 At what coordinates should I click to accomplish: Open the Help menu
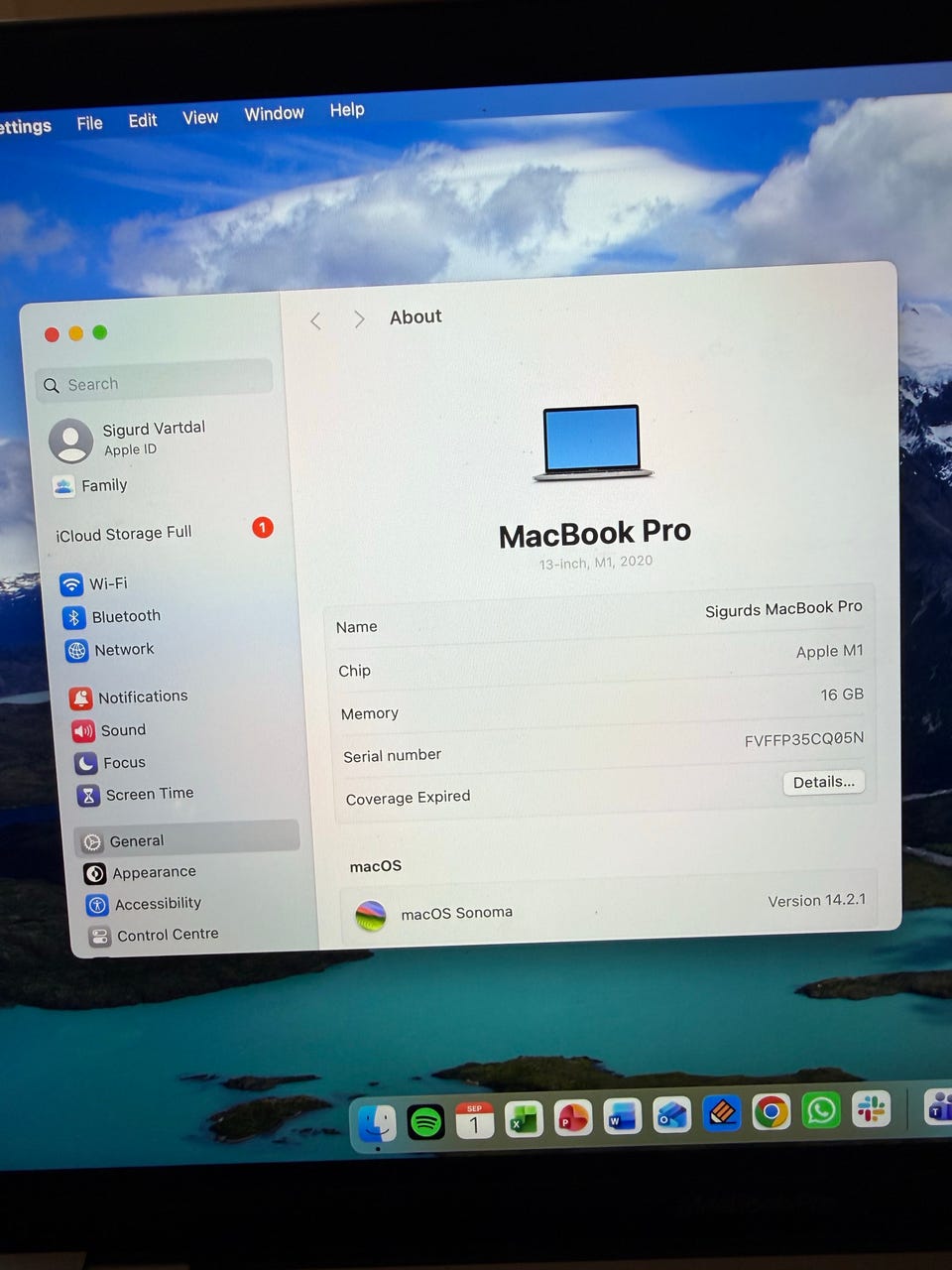coord(347,109)
